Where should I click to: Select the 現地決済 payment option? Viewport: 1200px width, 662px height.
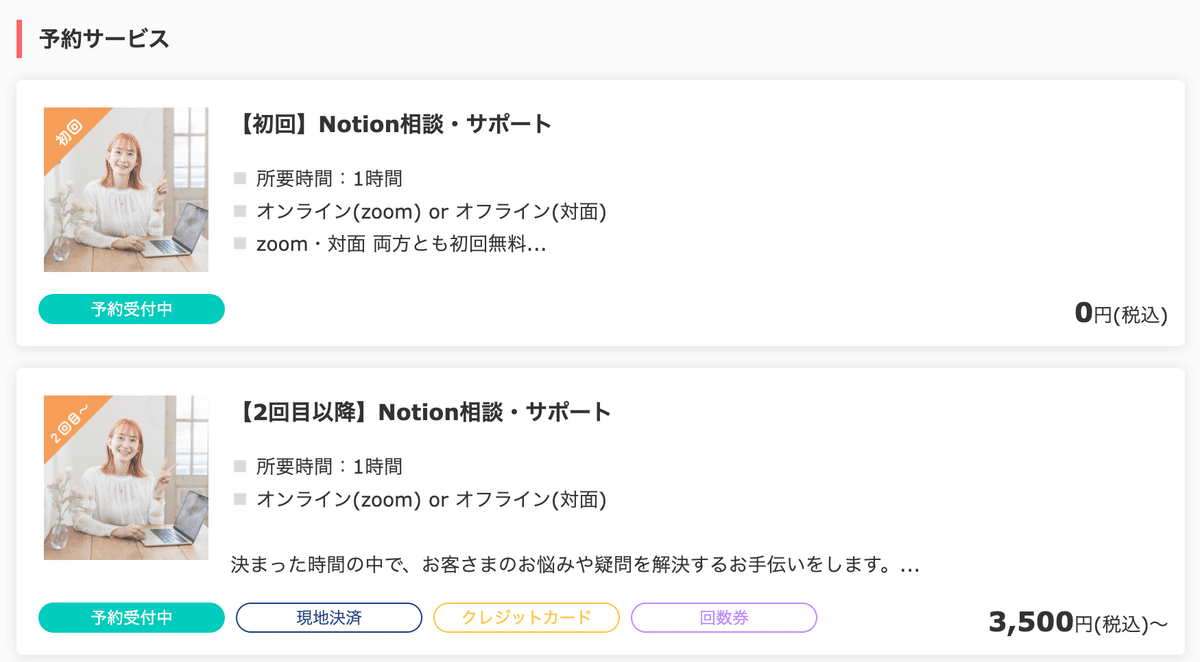pyautogui.click(x=328, y=617)
